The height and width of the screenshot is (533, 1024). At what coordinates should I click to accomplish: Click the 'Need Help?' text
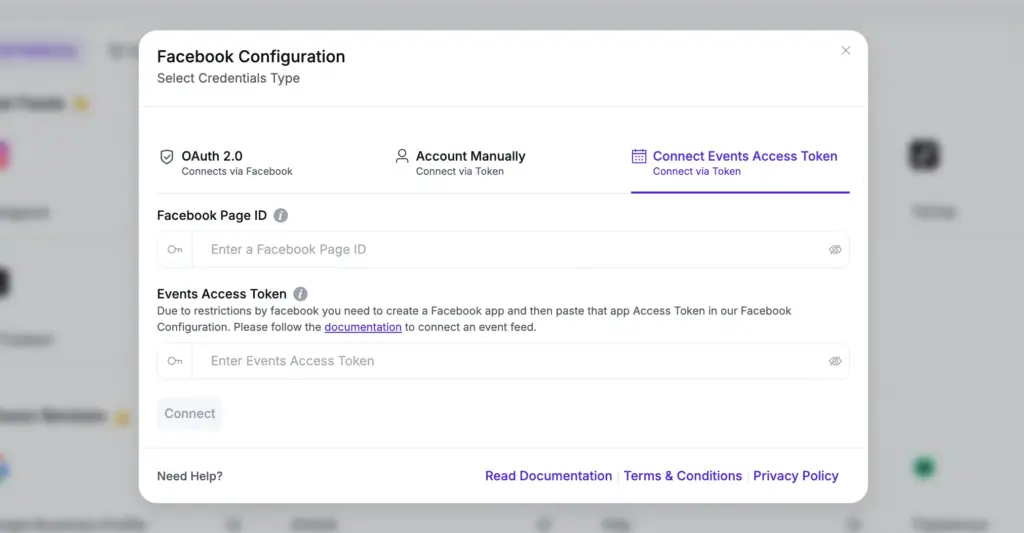click(189, 476)
